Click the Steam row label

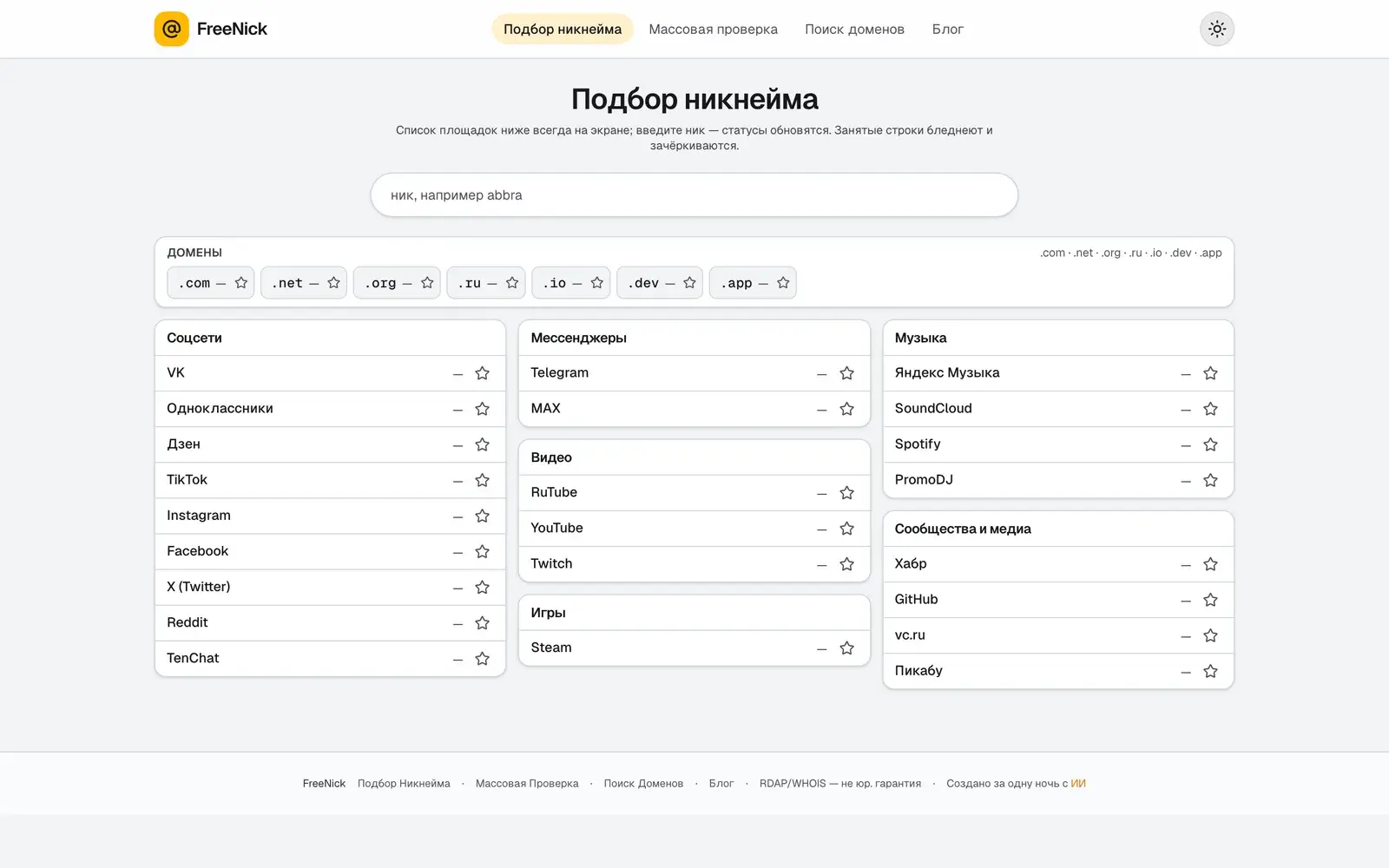point(551,648)
